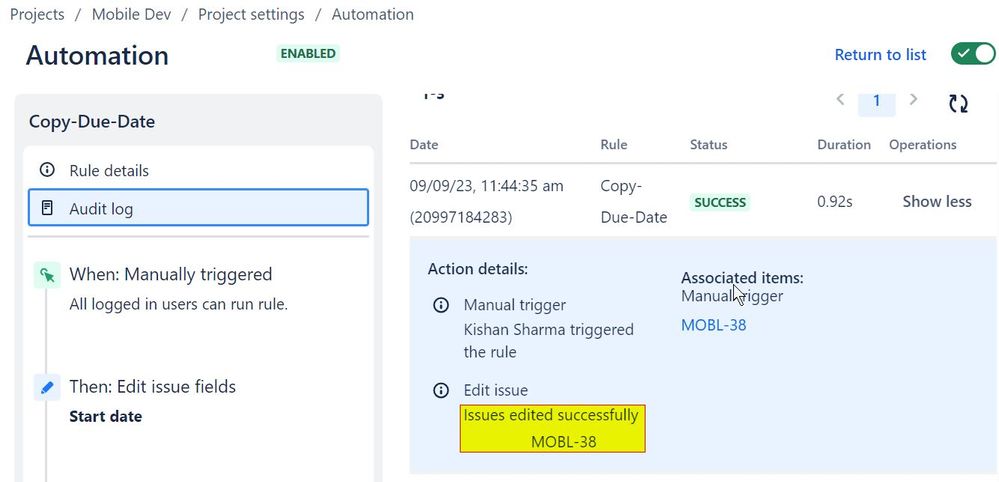Click MOBL-38 under Issues edited successfully
This screenshot has height=482, width=999.
pos(564,441)
